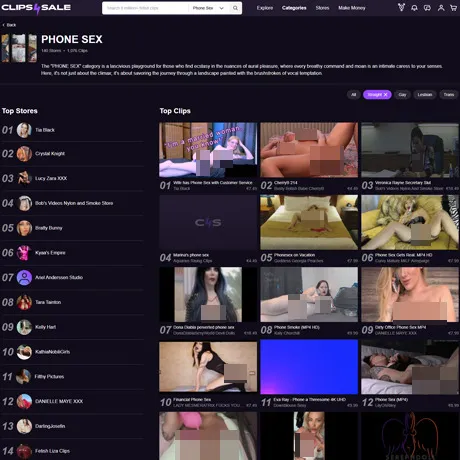Open clip title 'Phone Smoke (MP4 HD)'
The image size is (460, 460).
[297, 327]
